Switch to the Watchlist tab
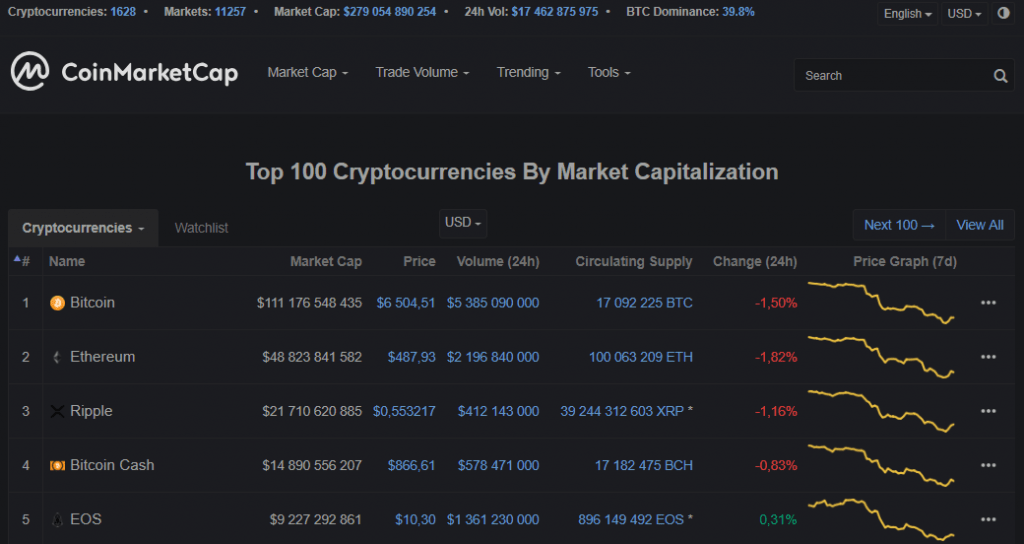 click(x=201, y=228)
